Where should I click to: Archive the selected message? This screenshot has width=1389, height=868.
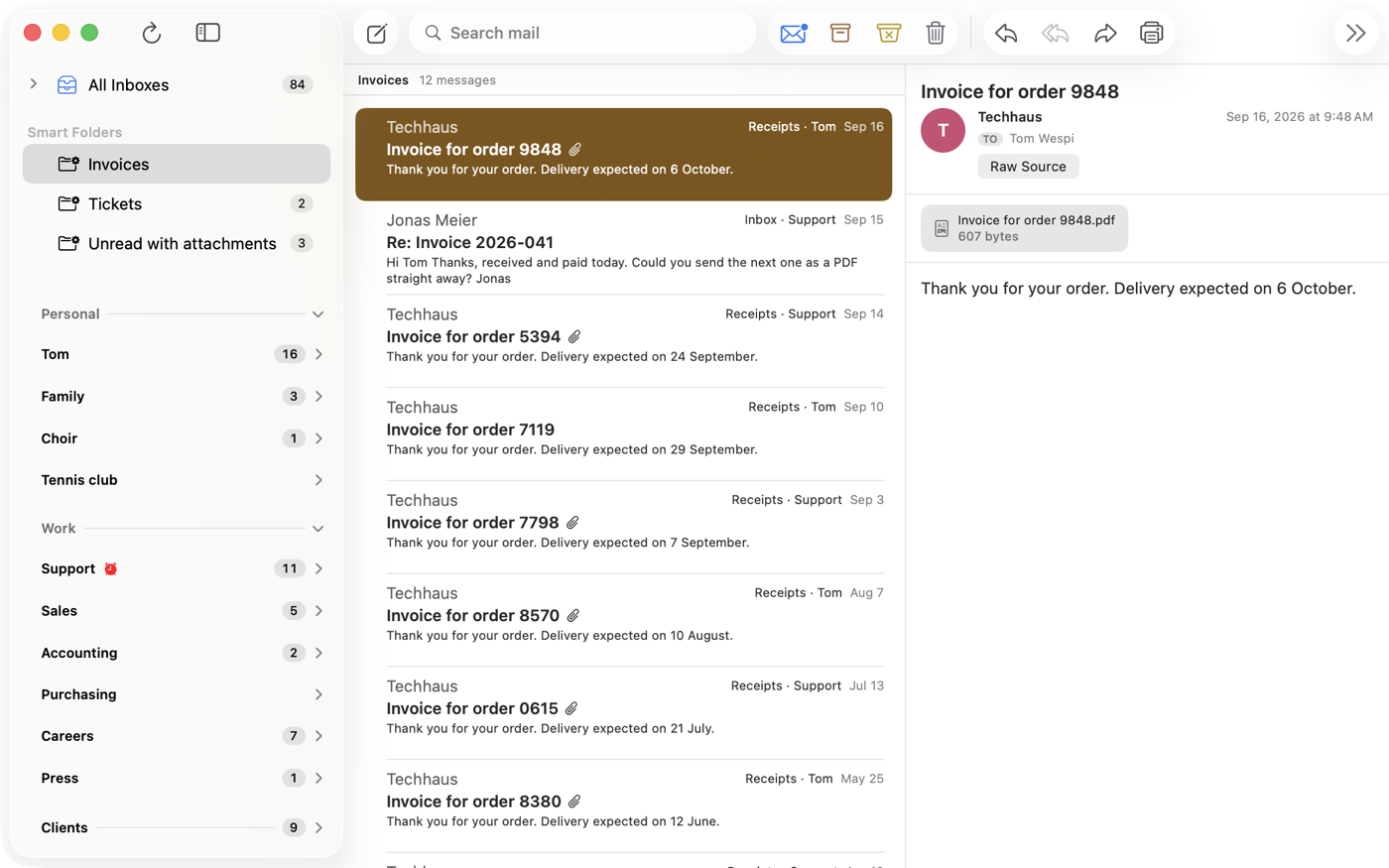(840, 33)
